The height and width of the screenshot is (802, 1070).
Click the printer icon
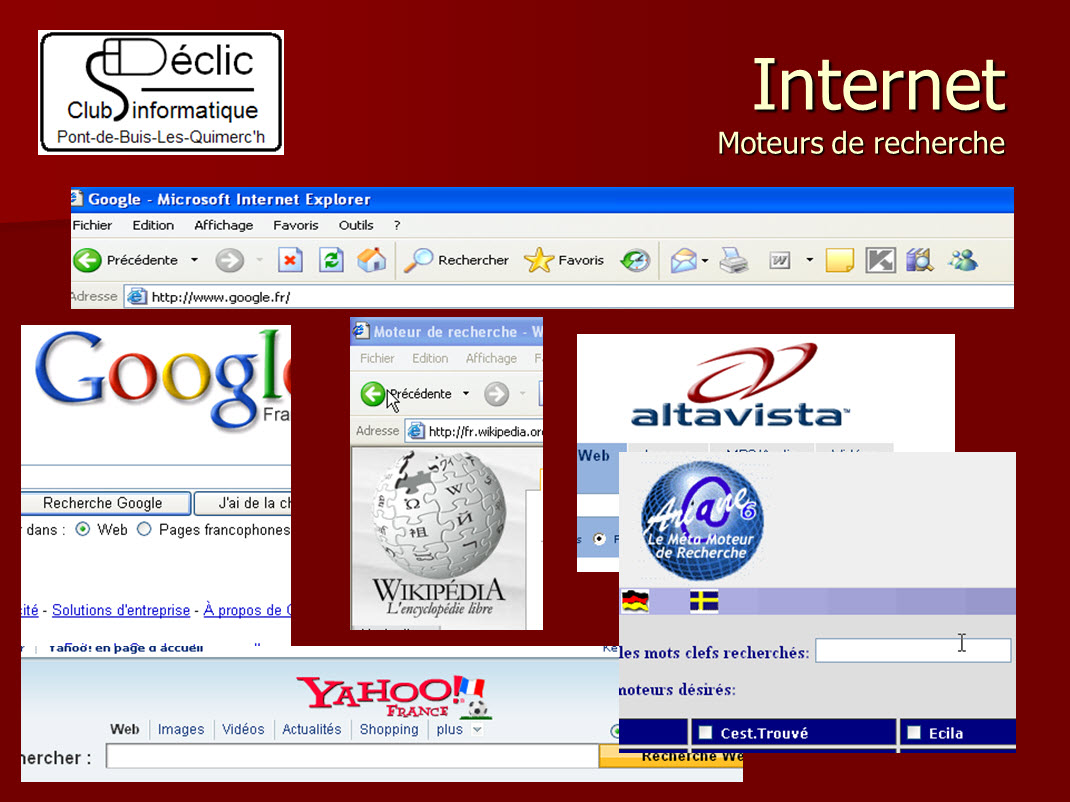[734, 260]
